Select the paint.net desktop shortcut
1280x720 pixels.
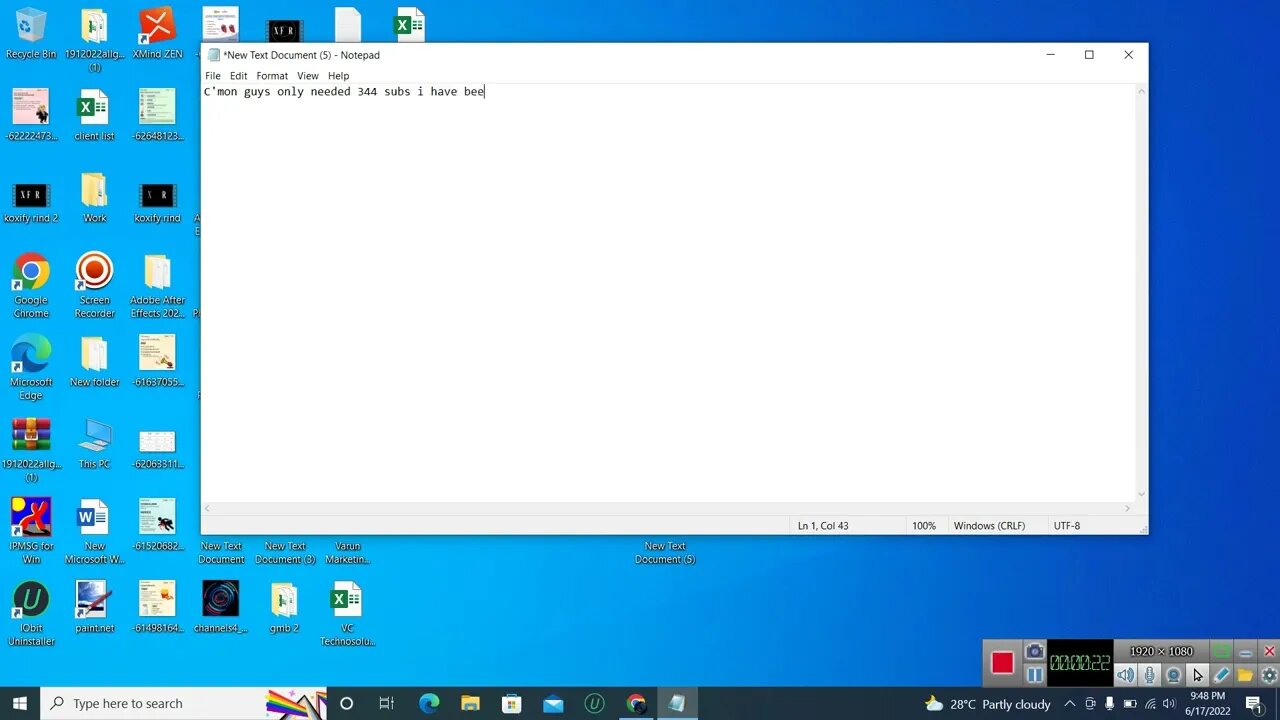click(94, 607)
